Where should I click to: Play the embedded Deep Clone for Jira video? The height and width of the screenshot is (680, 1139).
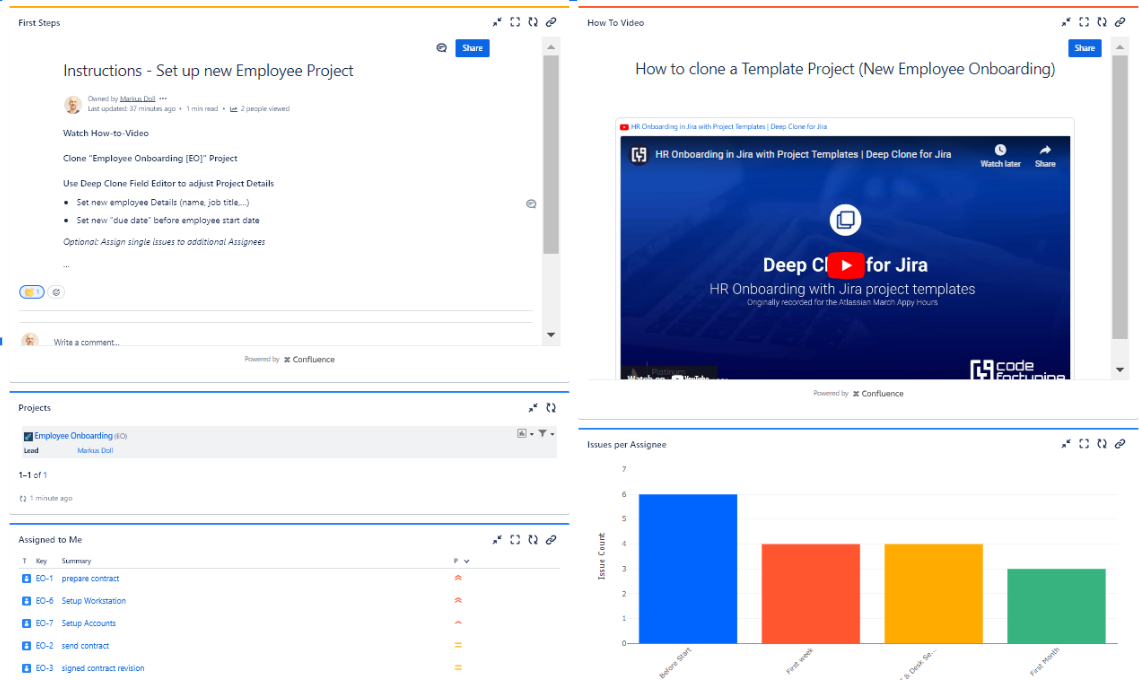(845, 265)
